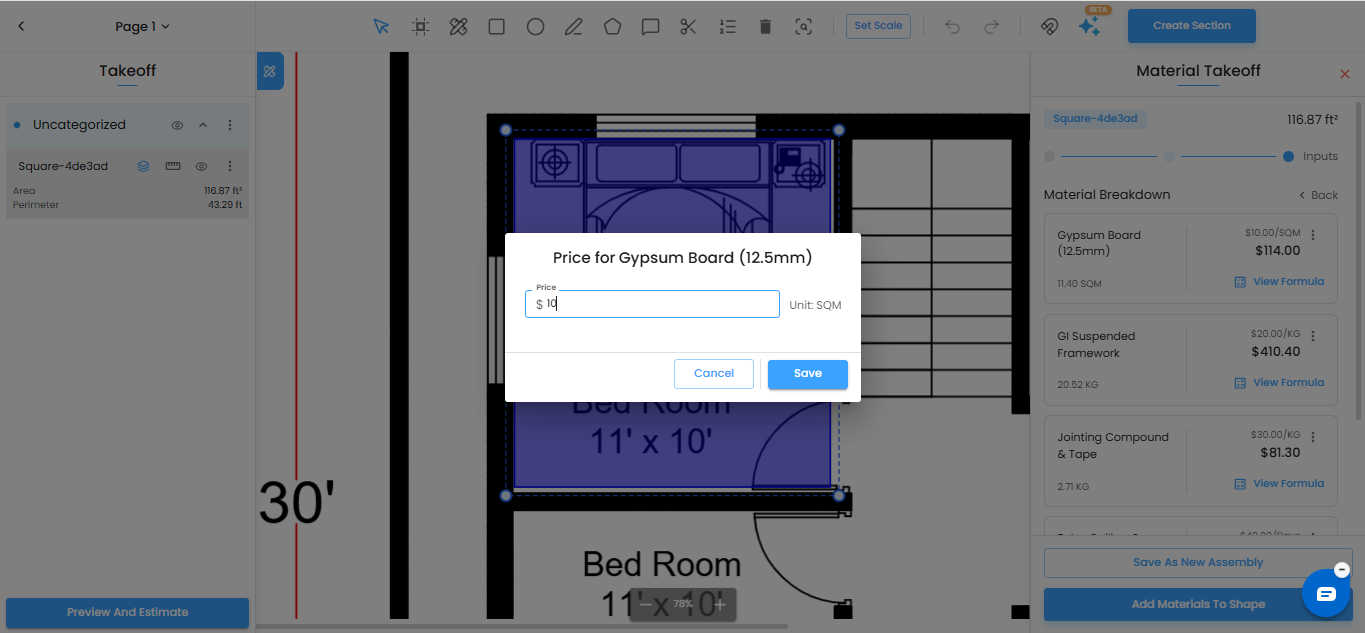This screenshot has height=633, width=1365.
Task: Toggle visibility of Uncategorized group
Action: tap(177, 125)
